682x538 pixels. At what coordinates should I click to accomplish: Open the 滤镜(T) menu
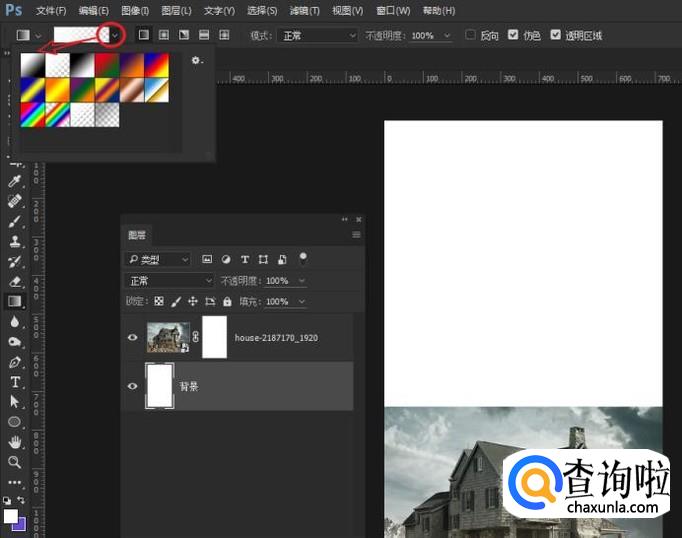[x=305, y=10]
